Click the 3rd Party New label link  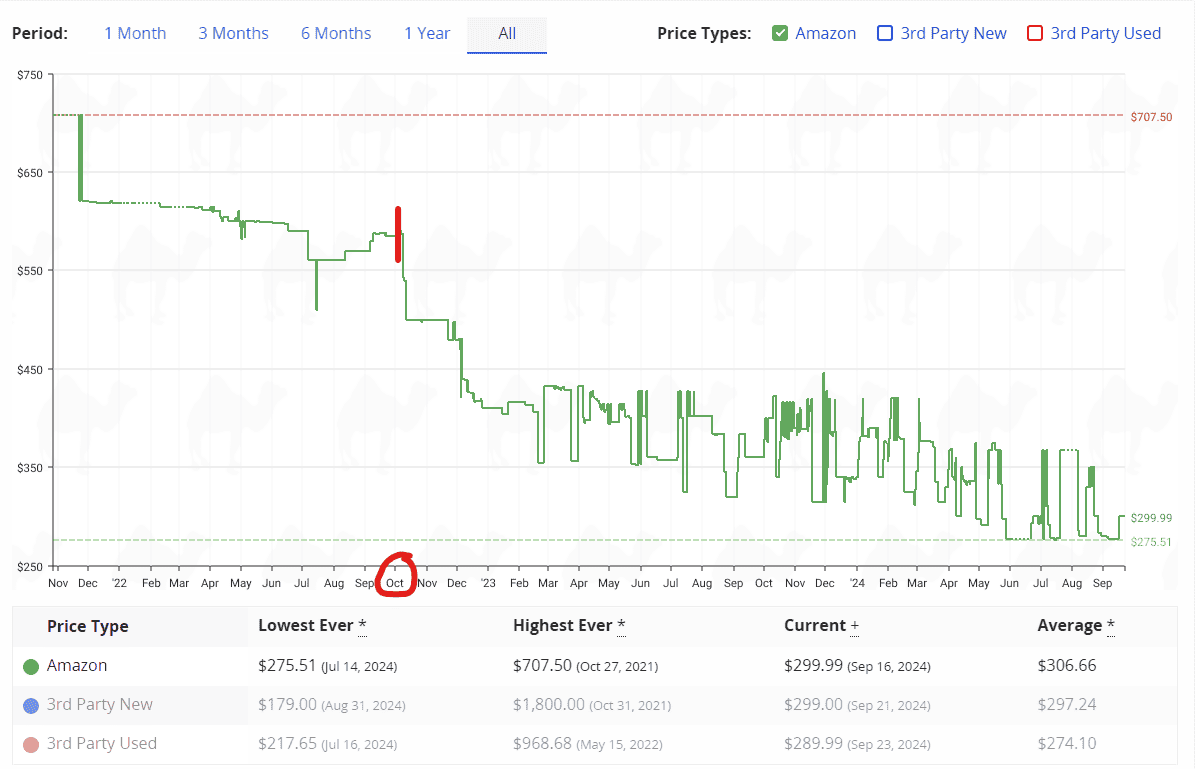(953, 34)
